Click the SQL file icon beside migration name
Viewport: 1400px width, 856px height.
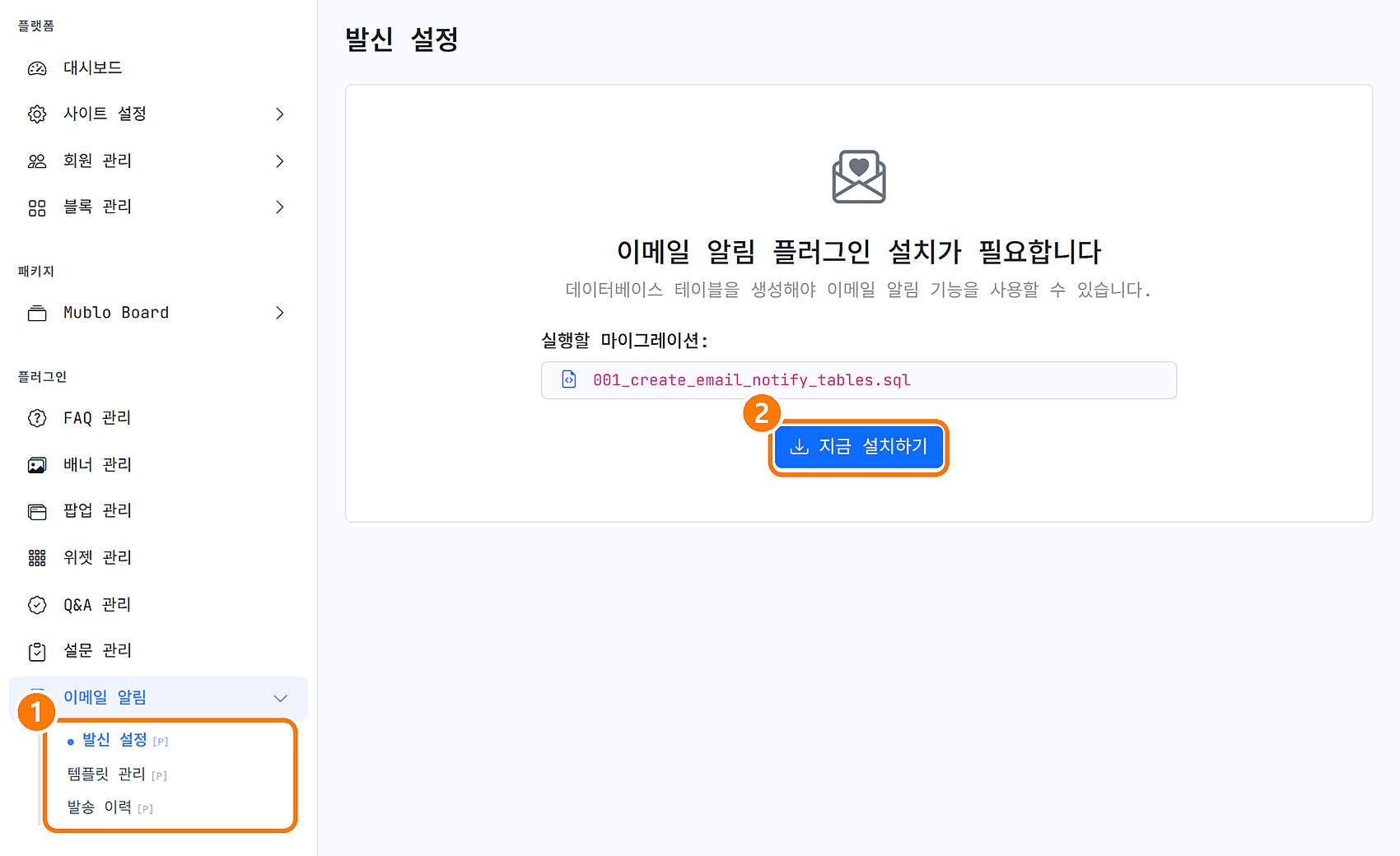569,379
